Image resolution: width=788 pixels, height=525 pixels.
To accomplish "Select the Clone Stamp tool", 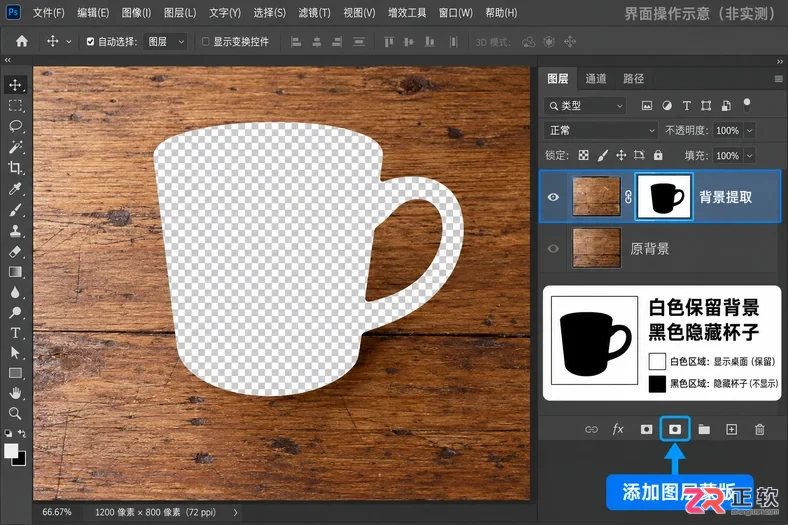I will [15, 231].
